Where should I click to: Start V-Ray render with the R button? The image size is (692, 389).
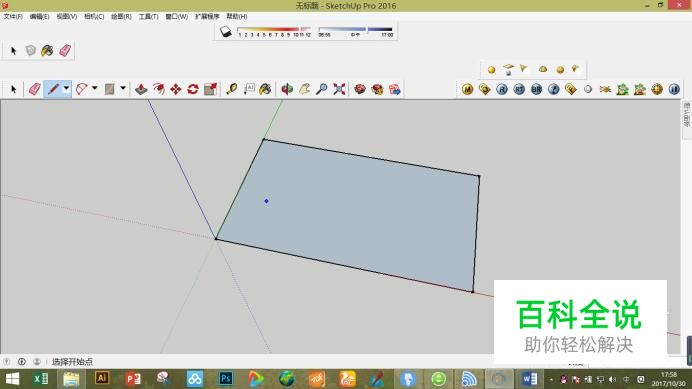[x=502, y=90]
